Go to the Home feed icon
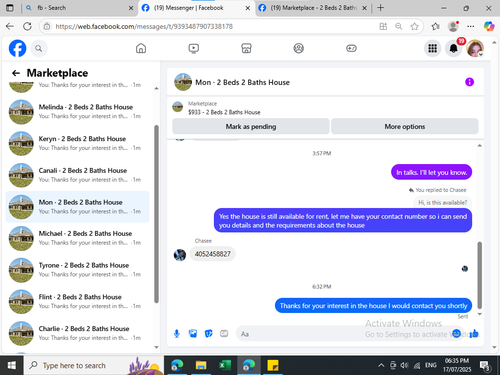500x375 pixels. pyautogui.click(x=141, y=48)
